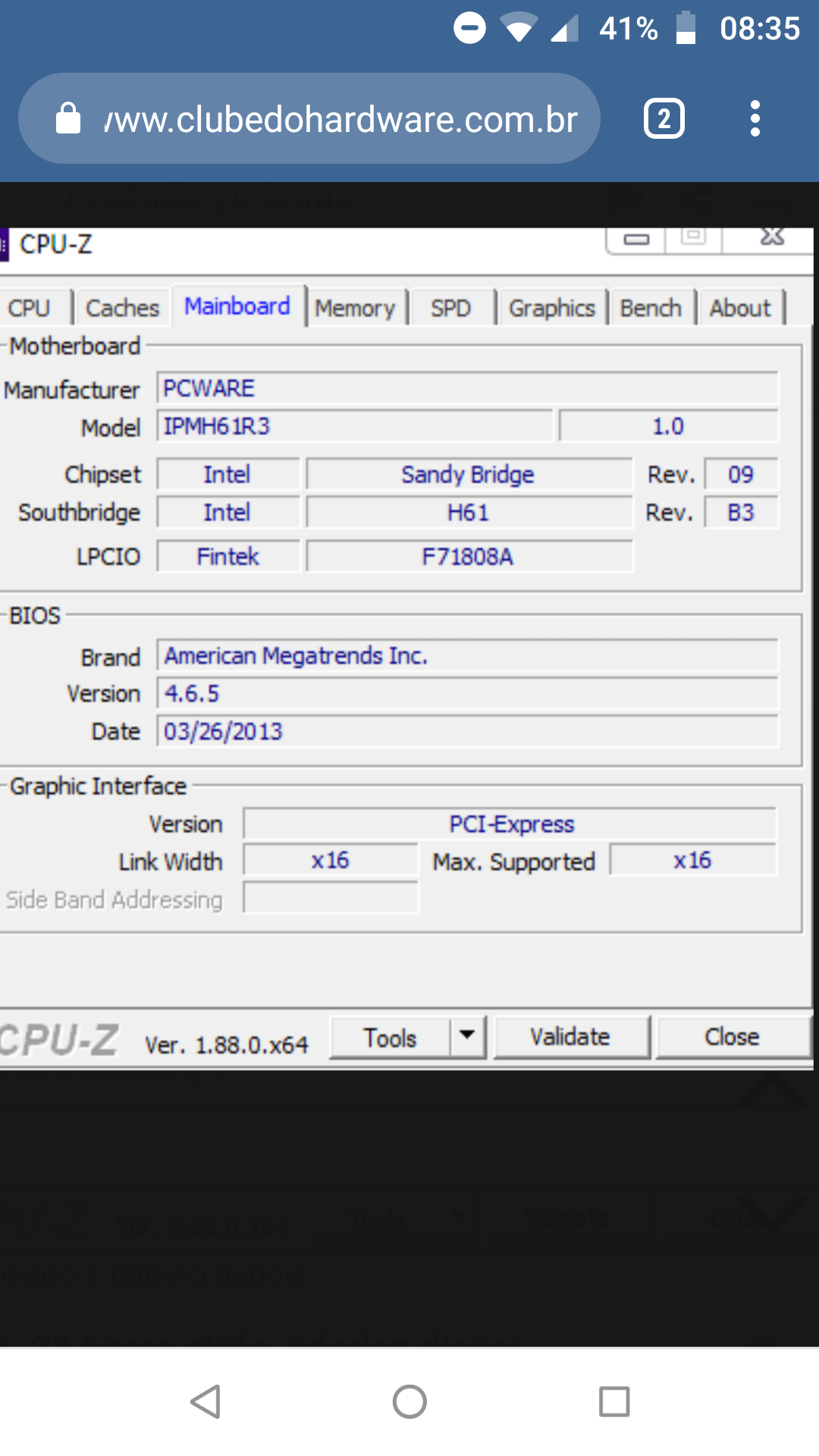Select the Mainboard tab
The width and height of the screenshot is (819, 1456).
pos(237,306)
